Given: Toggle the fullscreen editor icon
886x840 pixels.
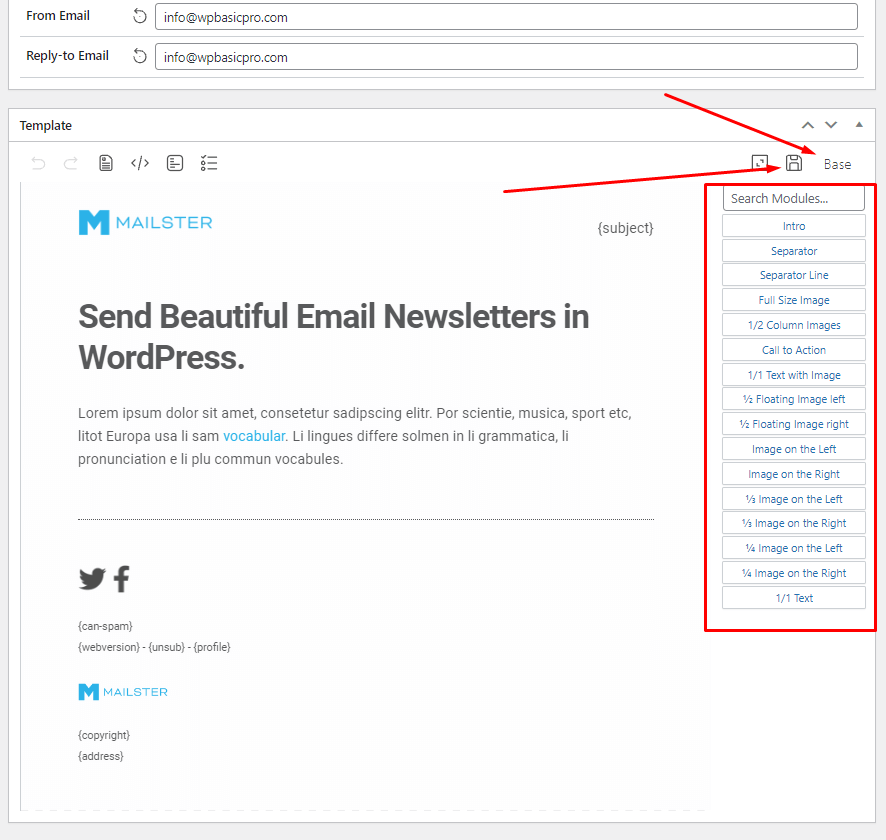Looking at the screenshot, I should (760, 163).
